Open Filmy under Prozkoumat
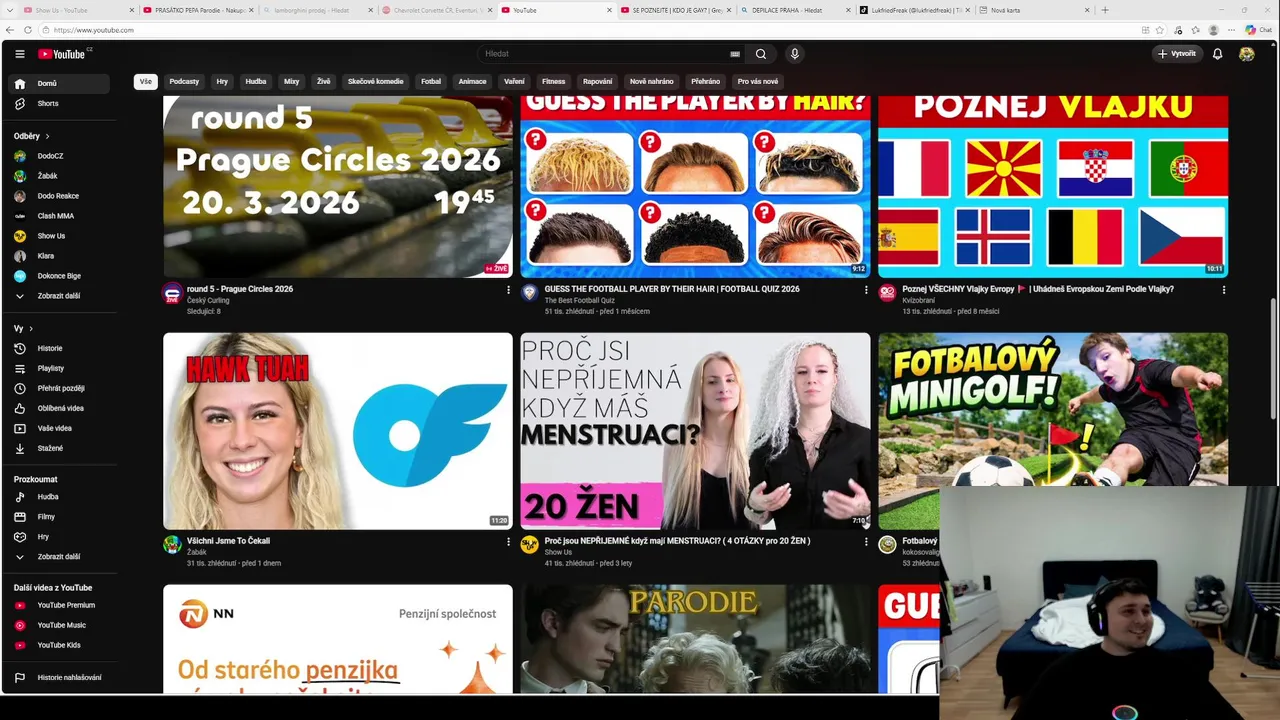Screen dimensions: 1280x720 [60, 517]
